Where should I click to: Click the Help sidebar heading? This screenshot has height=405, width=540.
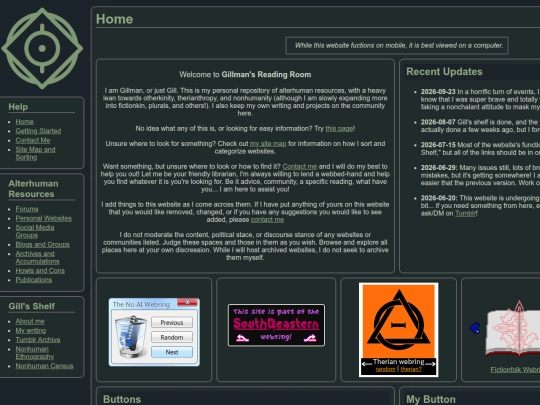pyautogui.click(x=18, y=107)
